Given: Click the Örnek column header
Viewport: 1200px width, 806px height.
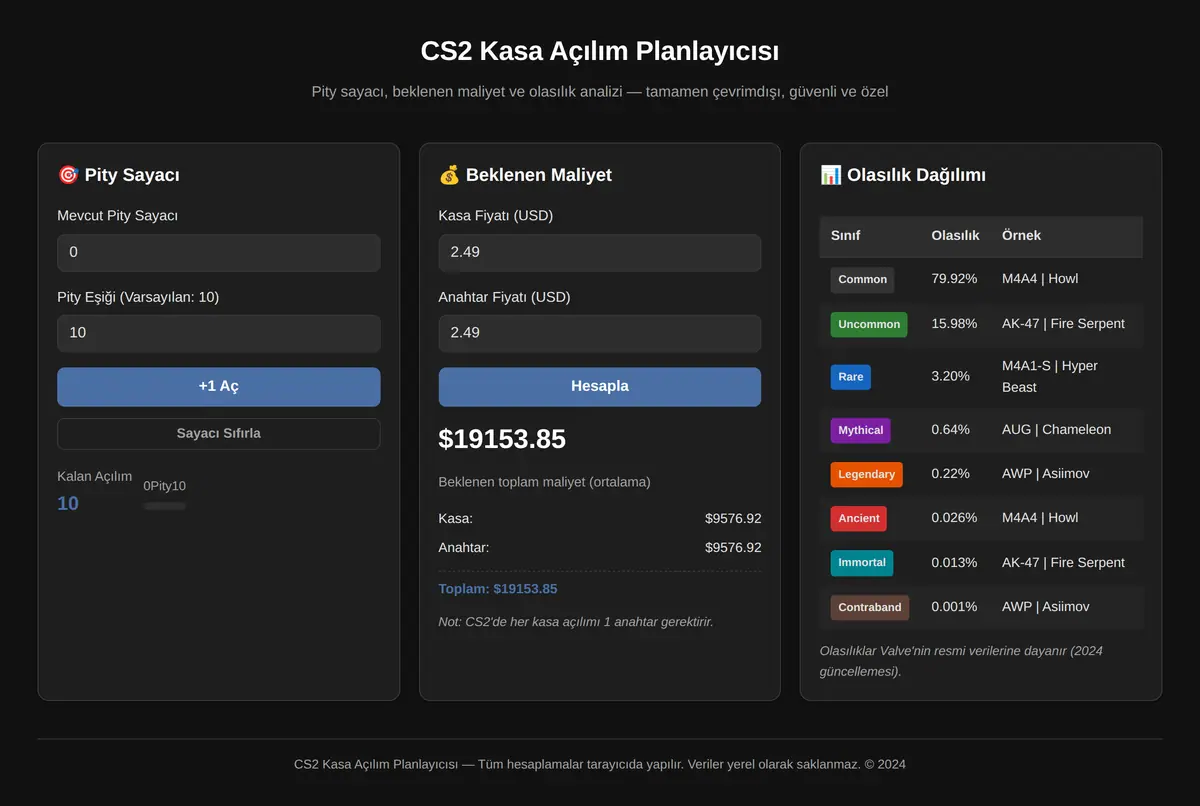Looking at the screenshot, I should click(1021, 236).
